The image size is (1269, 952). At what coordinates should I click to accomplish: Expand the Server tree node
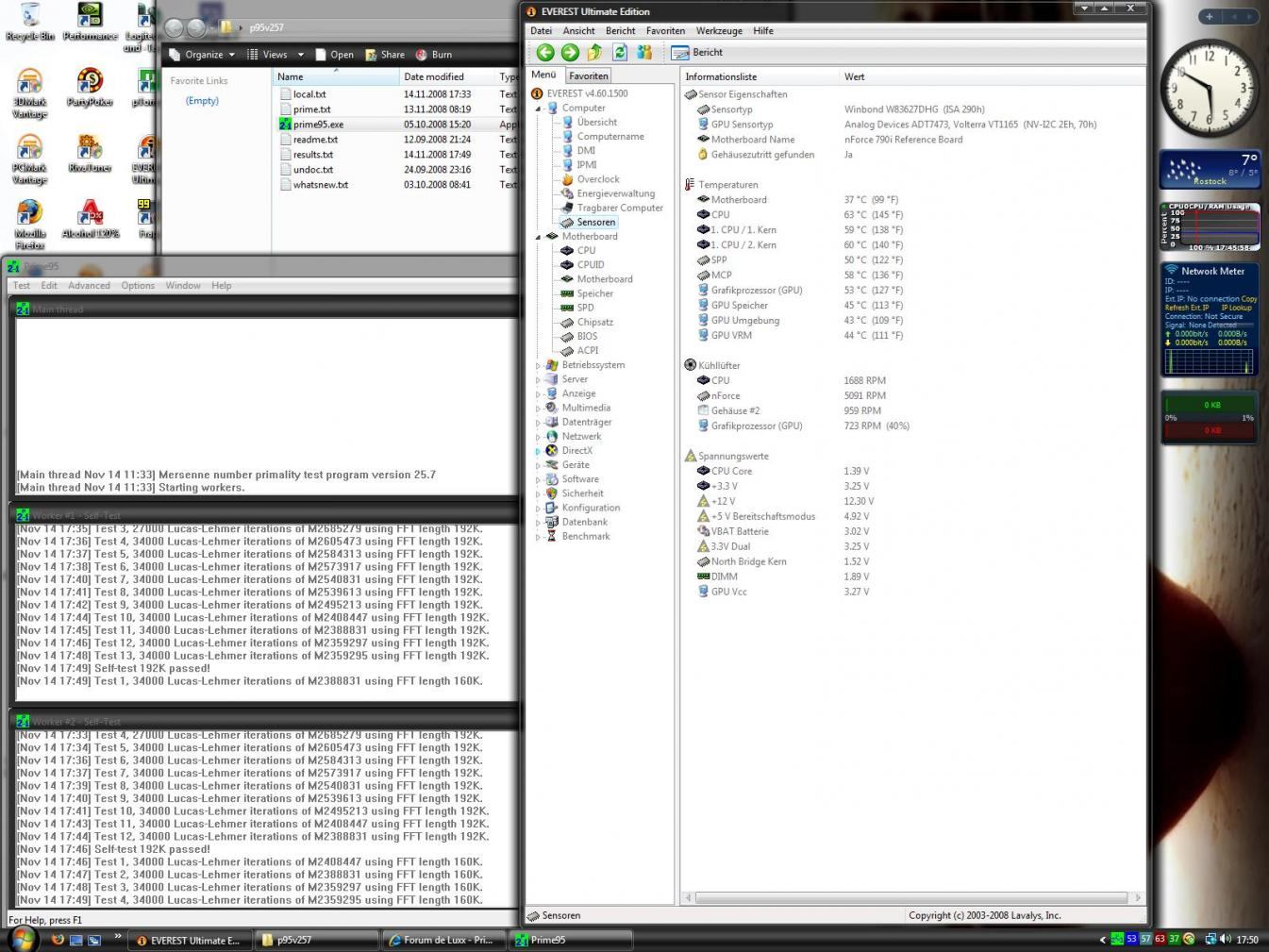(x=539, y=379)
